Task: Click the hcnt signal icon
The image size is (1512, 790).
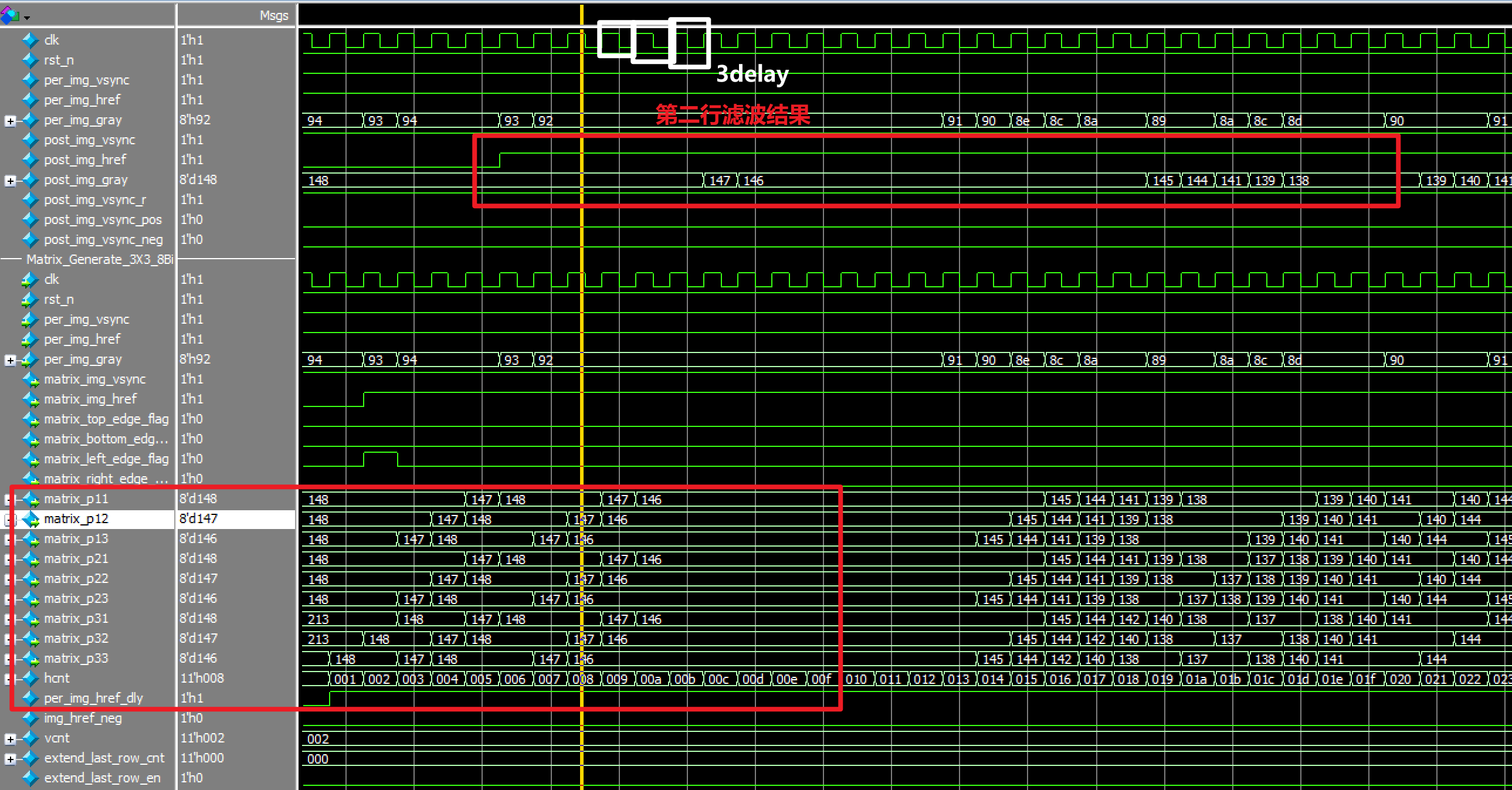Action: click(30, 679)
